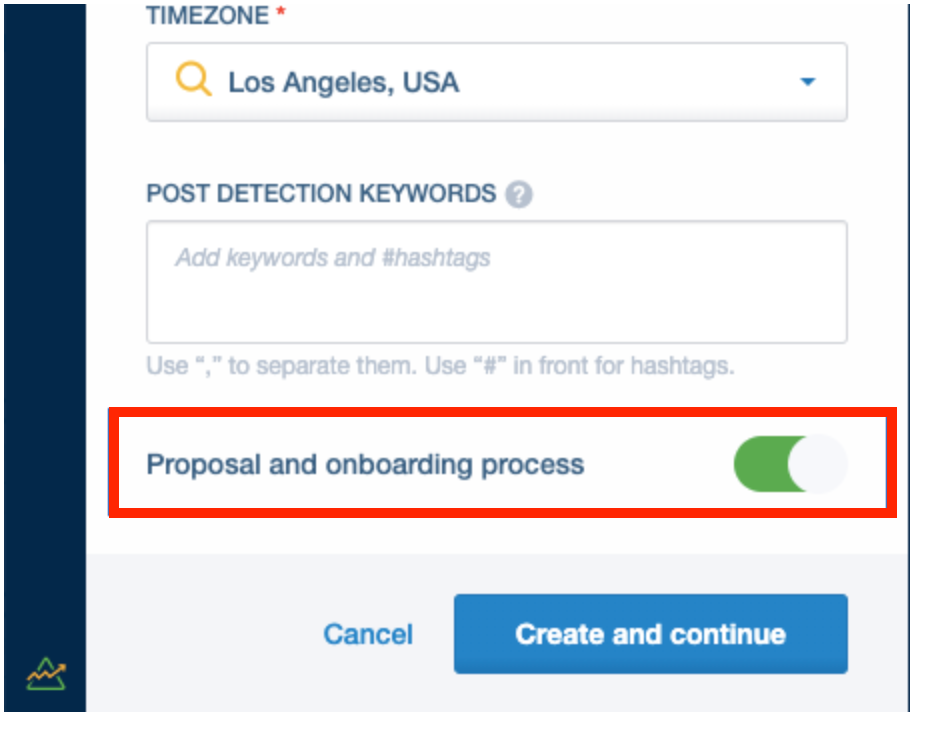Open the Post Detection Keywords help icon
The height and width of the screenshot is (730, 934).
point(519,194)
